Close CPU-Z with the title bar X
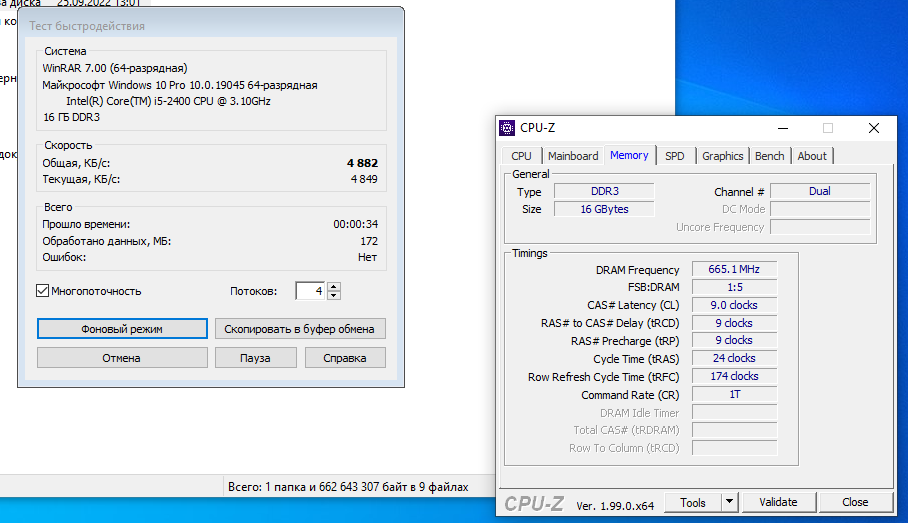 click(874, 128)
